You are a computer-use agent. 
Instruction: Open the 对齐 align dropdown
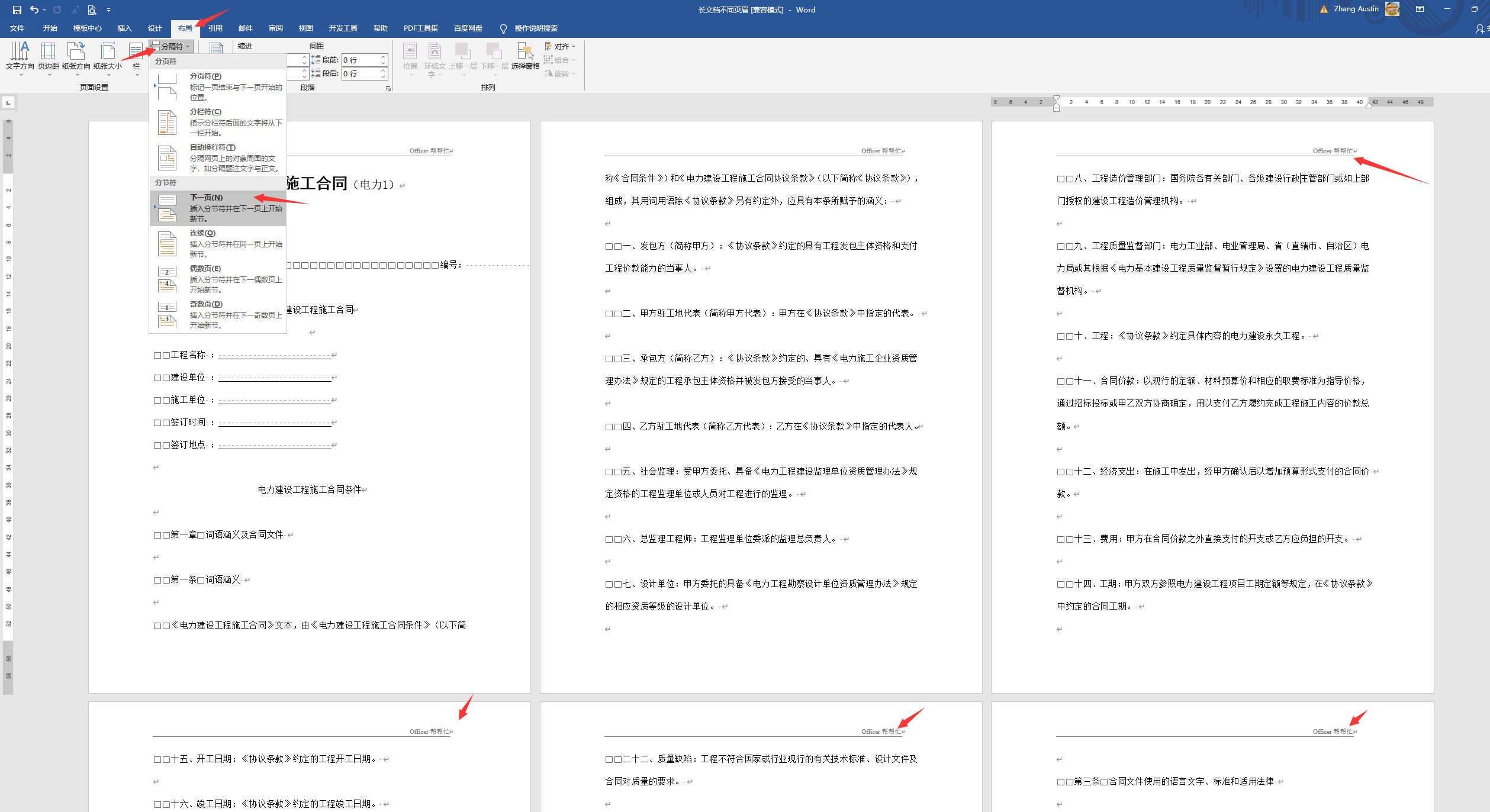[560, 46]
